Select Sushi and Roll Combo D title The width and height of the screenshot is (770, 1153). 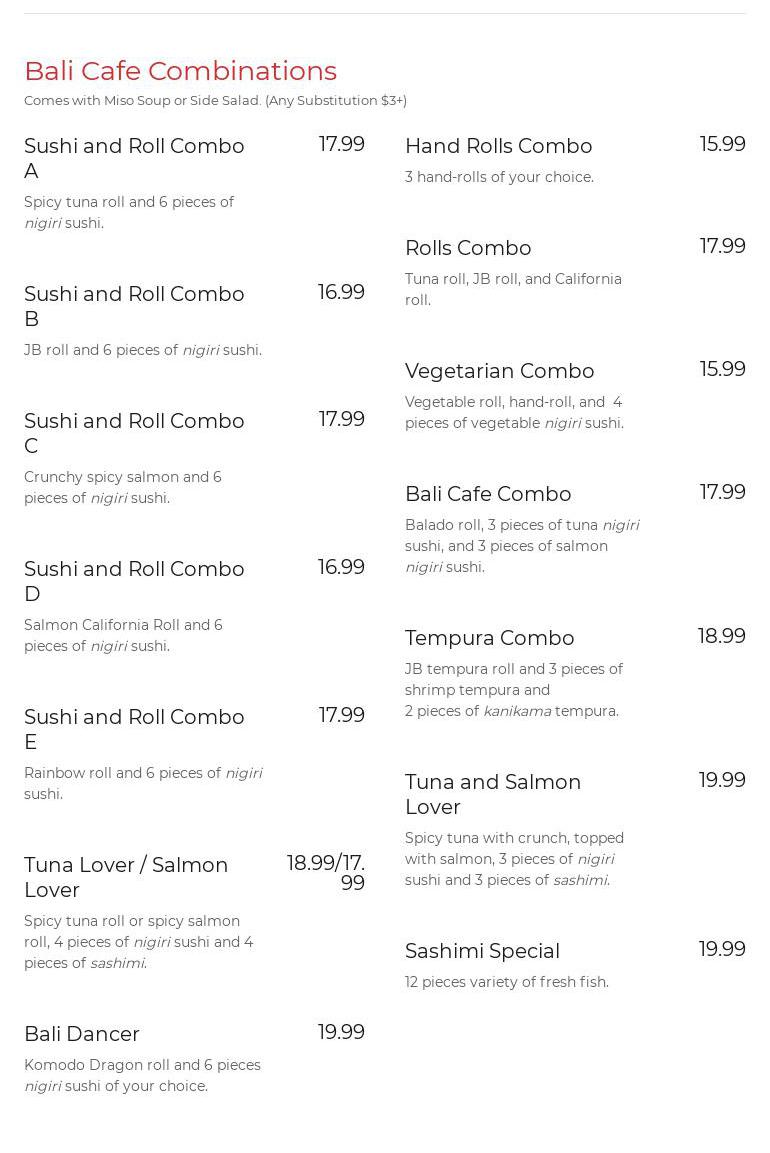click(134, 581)
